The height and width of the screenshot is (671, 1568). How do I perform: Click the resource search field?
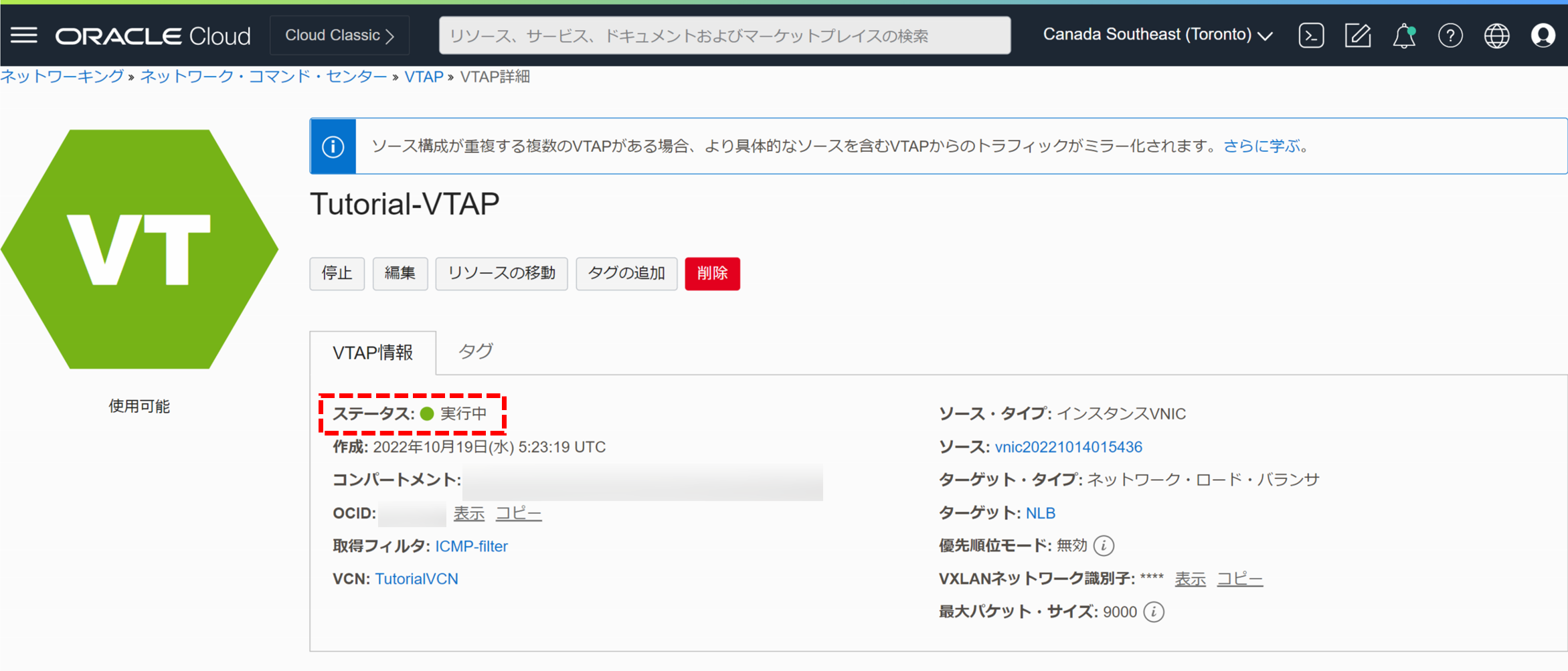pyautogui.click(x=725, y=35)
